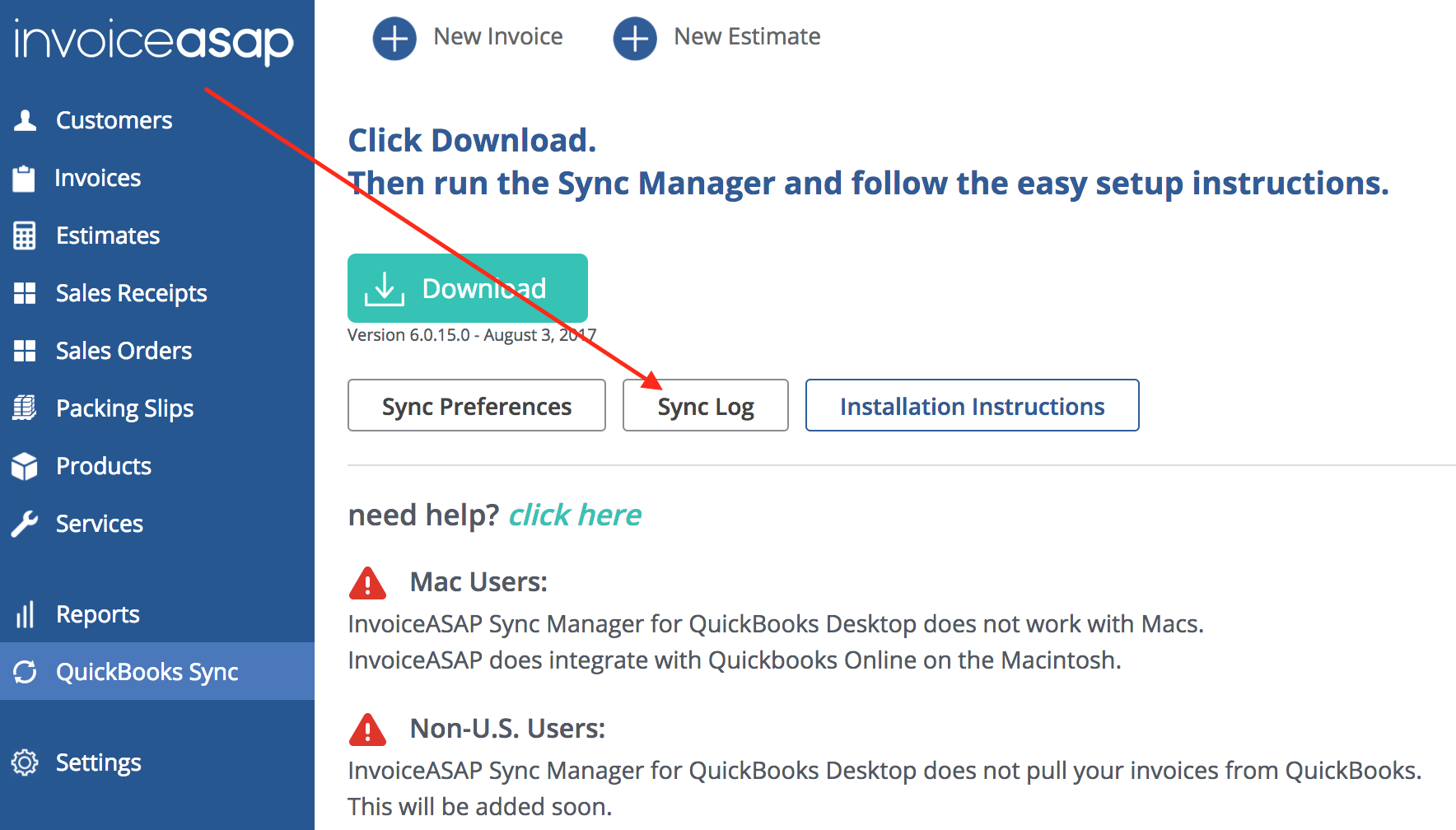Click the Packing Slips stacked papers icon
Viewport: 1456px width, 830px height.
(25, 408)
